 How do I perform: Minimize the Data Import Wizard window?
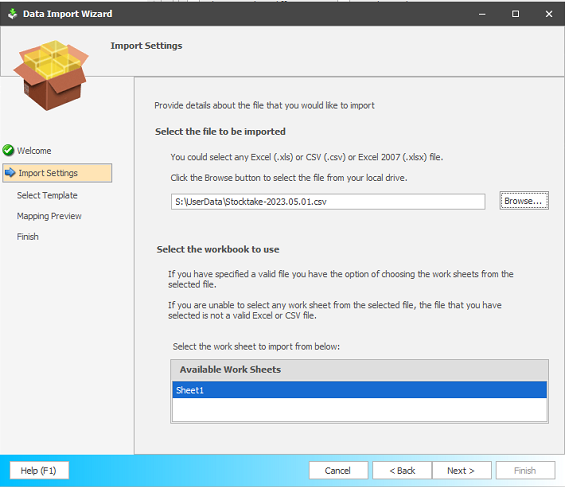click(482, 14)
